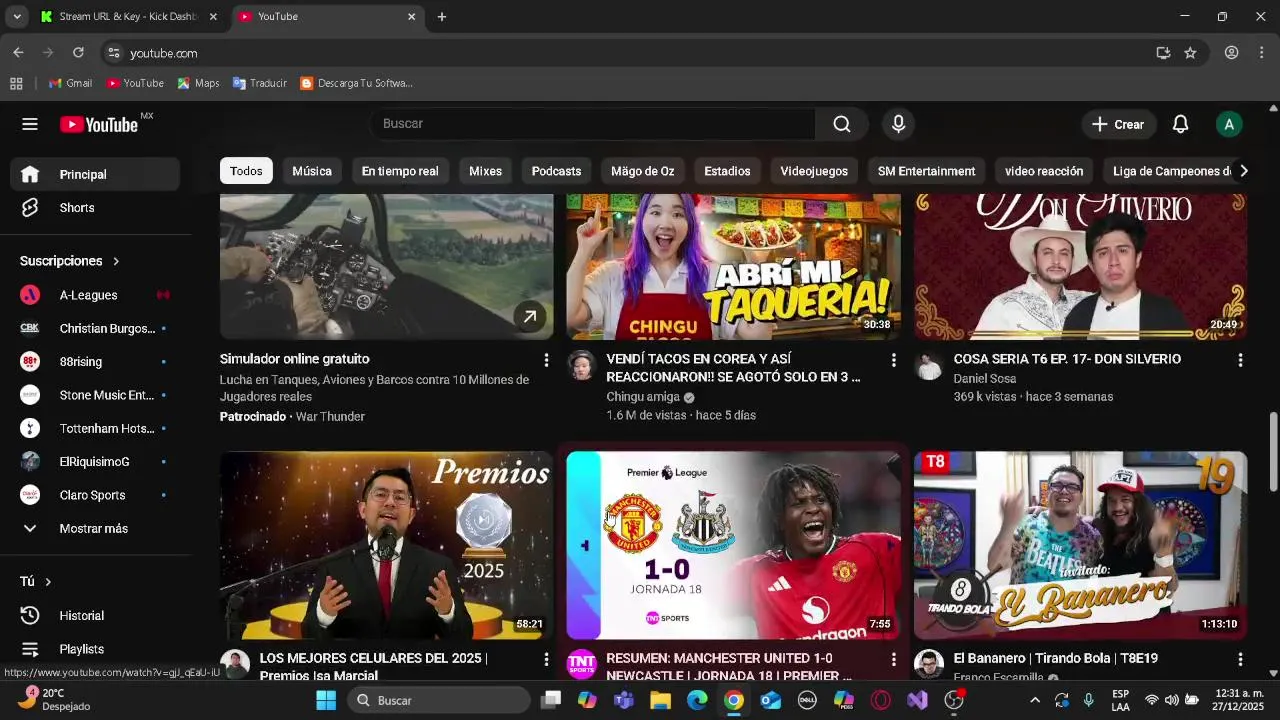Click the Crear button
Viewport: 1280px width, 720px height.
[1118, 124]
